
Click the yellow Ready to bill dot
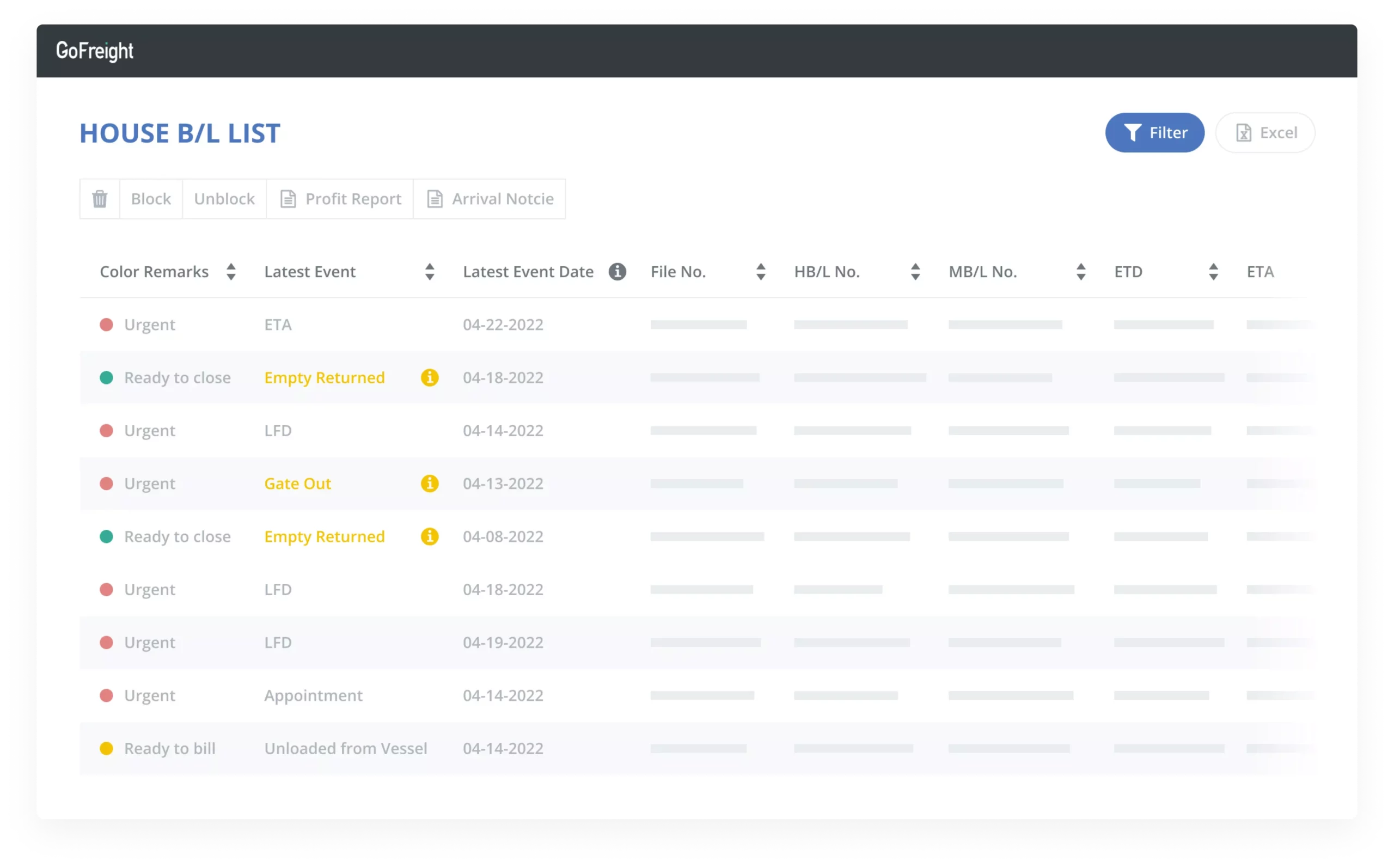tap(106, 748)
